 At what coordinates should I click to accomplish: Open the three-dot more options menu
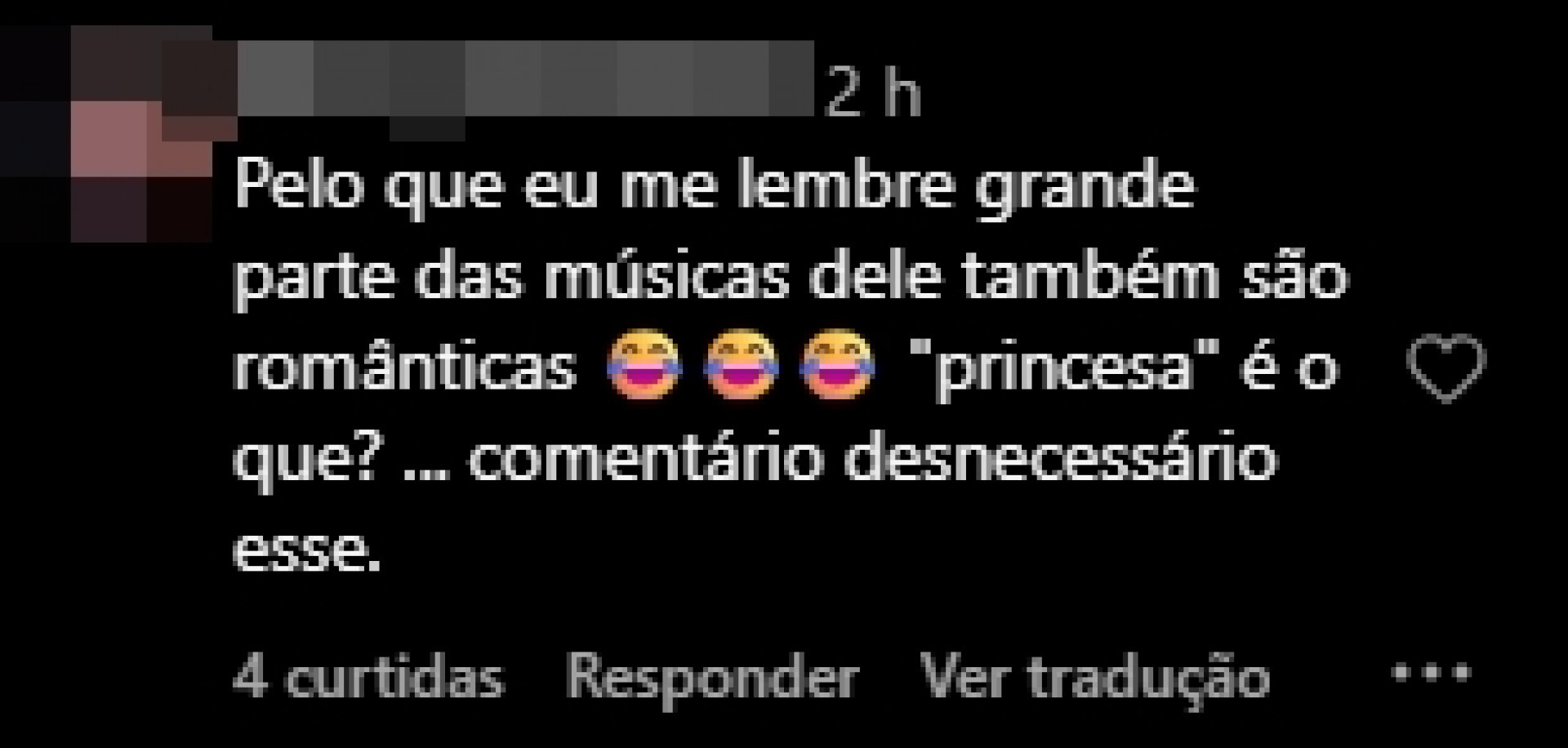(x=1432, y=674)
